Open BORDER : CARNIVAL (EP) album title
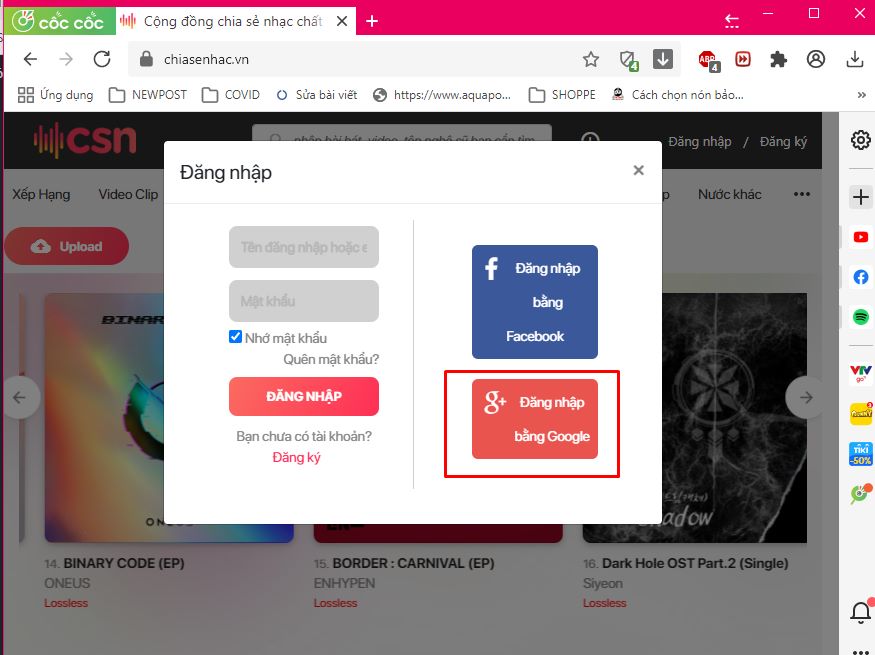875x655 pixels. click(x=414, y=564)
